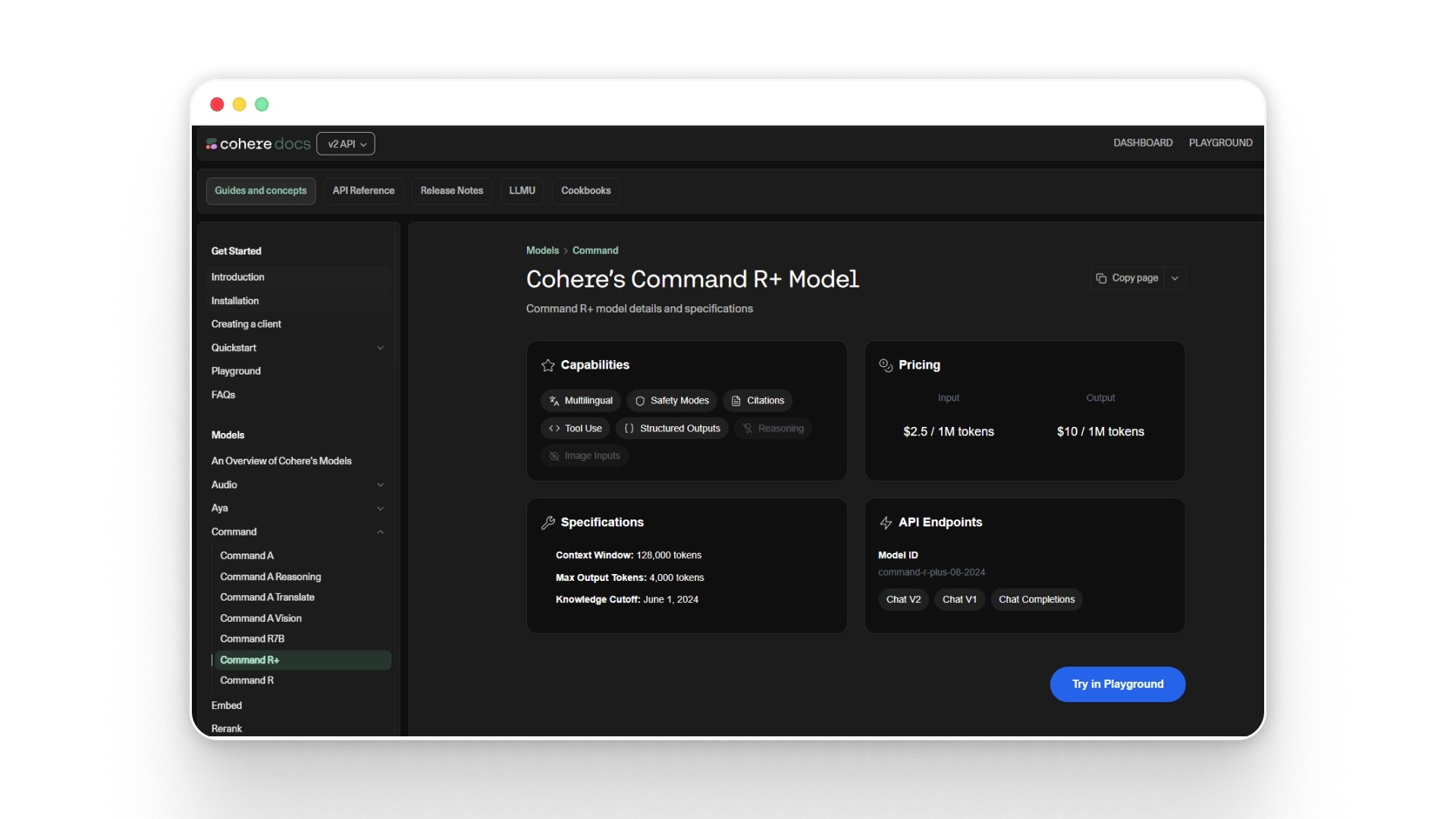1456x819 pixels.
Task: Open Command A Vision page
Action: [x=303, y=618]
